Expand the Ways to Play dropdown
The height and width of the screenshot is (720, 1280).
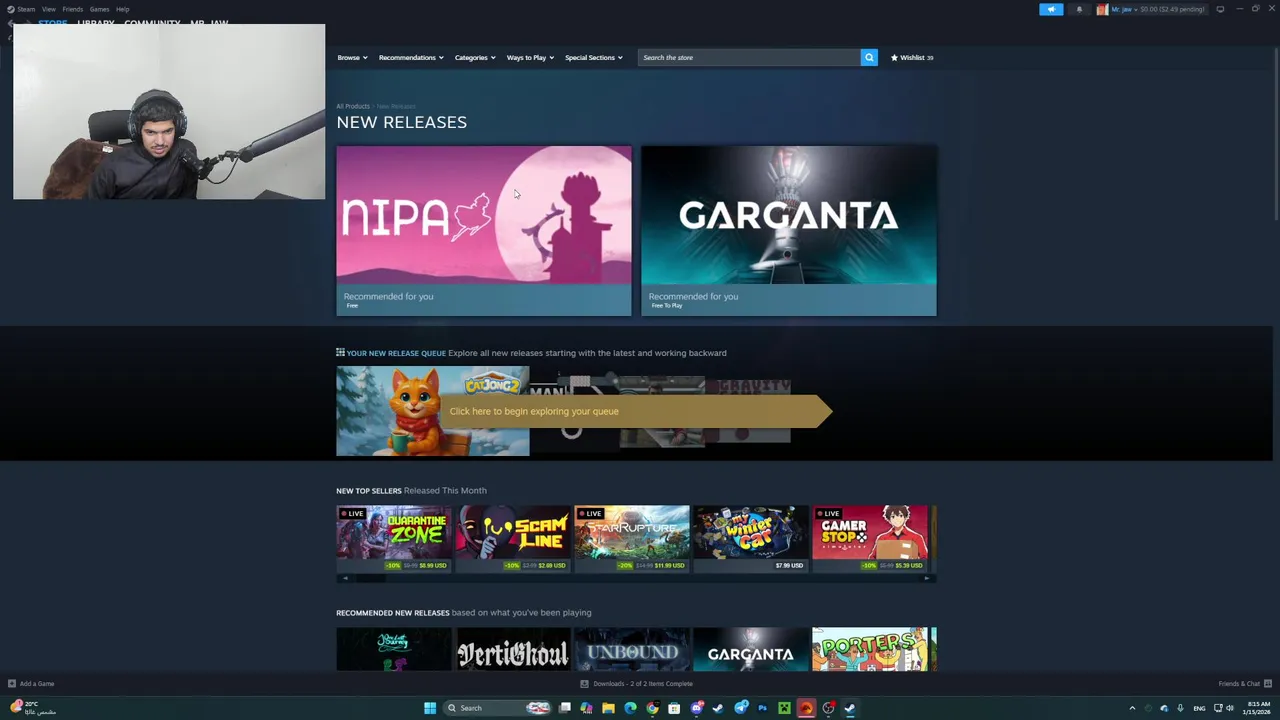(530, 57)
